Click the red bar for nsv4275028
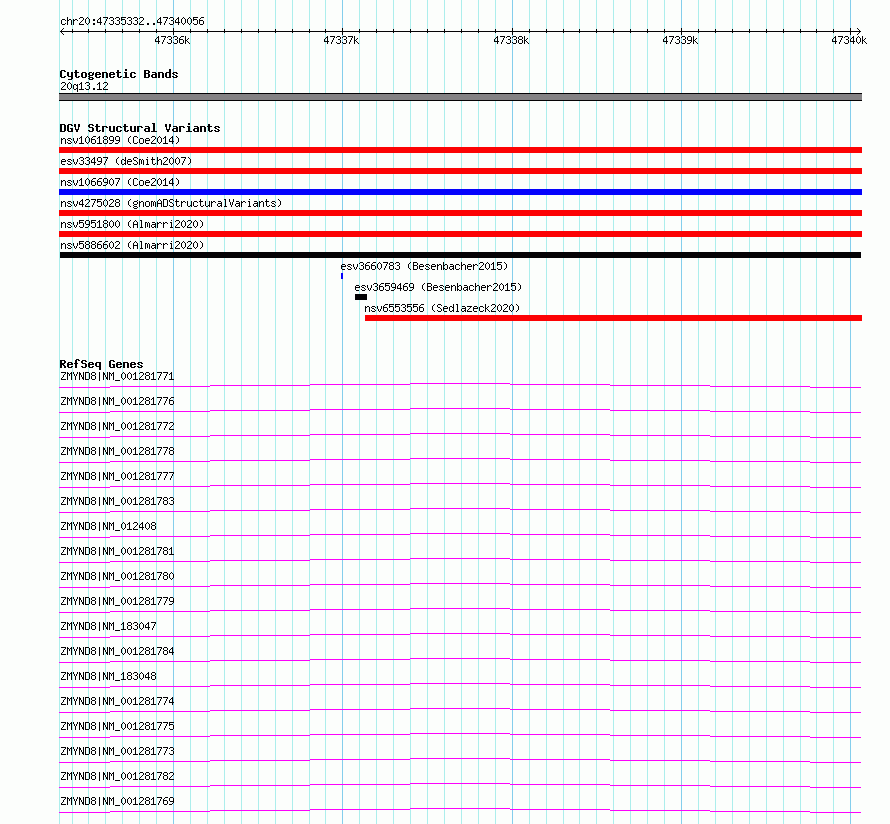890x824 pixels. pos(460,213)
